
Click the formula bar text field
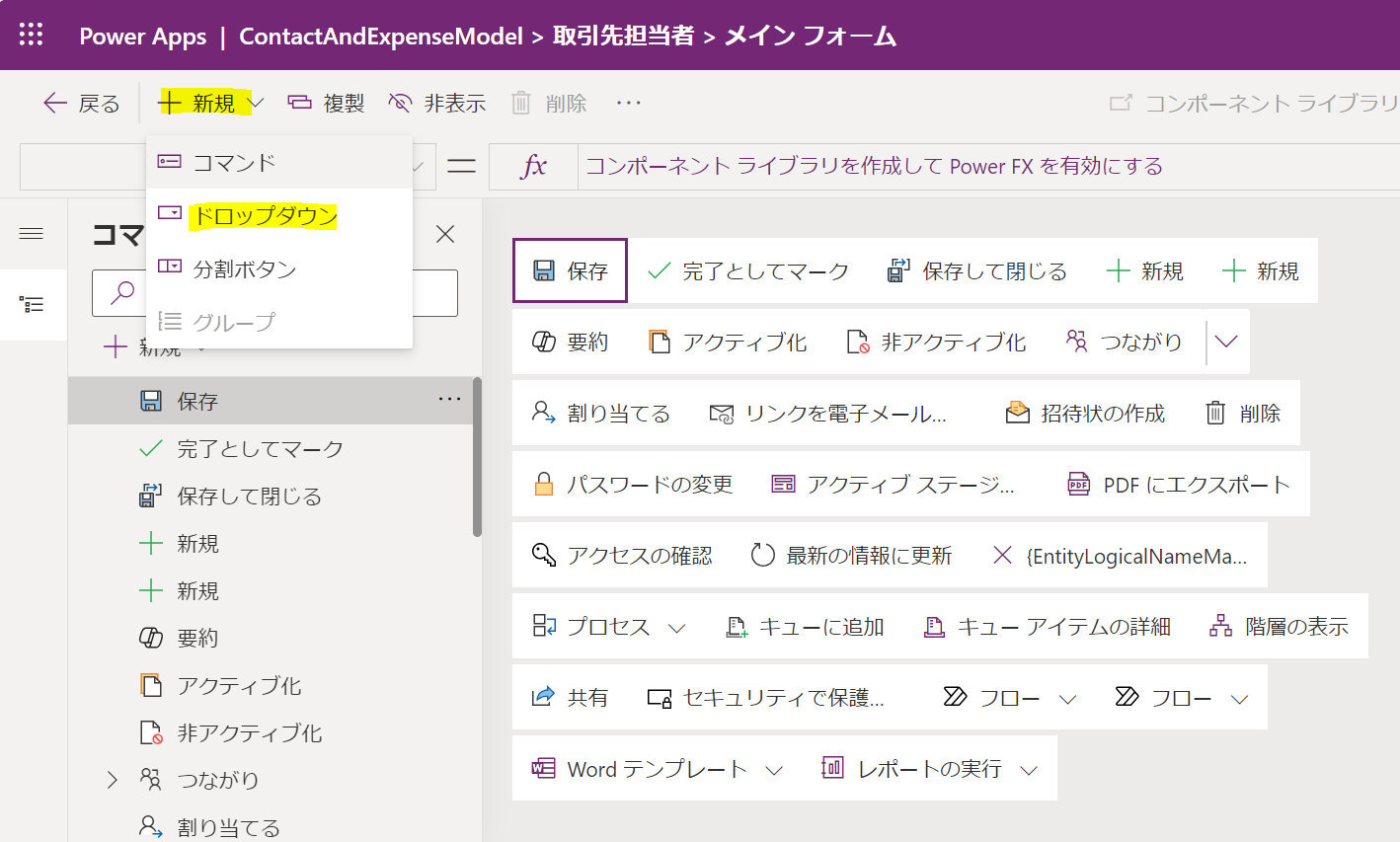tap(988, 166)
